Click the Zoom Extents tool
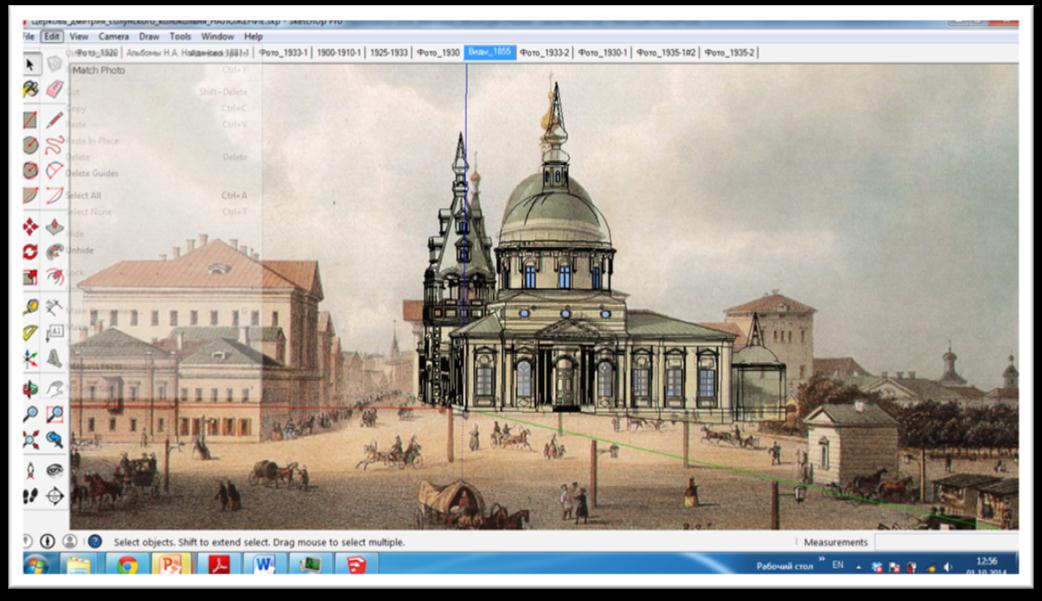Viewport: 1042px width, 601px height. click(31, 439)
